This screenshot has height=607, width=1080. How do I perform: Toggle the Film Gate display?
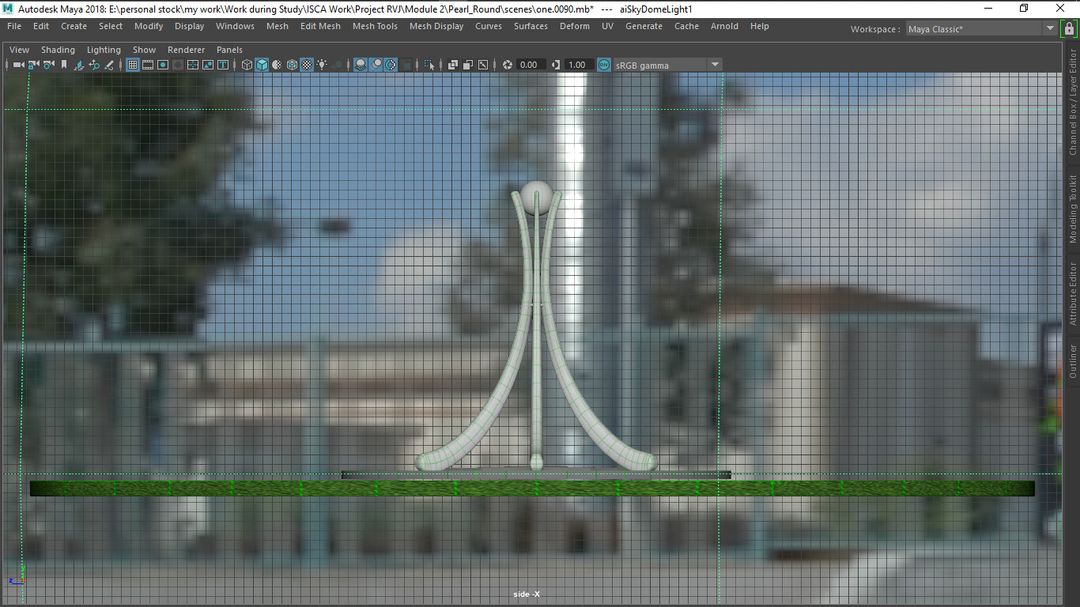coord(147,65)
